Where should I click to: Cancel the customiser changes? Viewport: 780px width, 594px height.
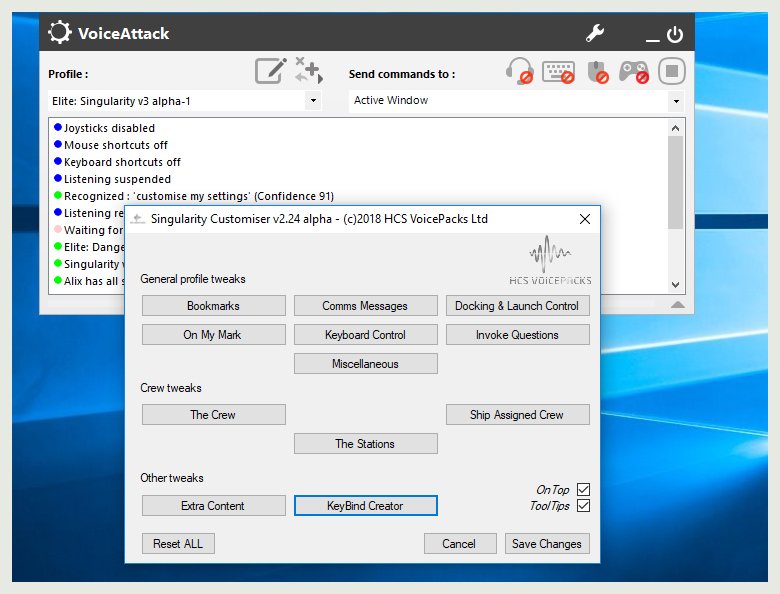[x=460, y=544]
